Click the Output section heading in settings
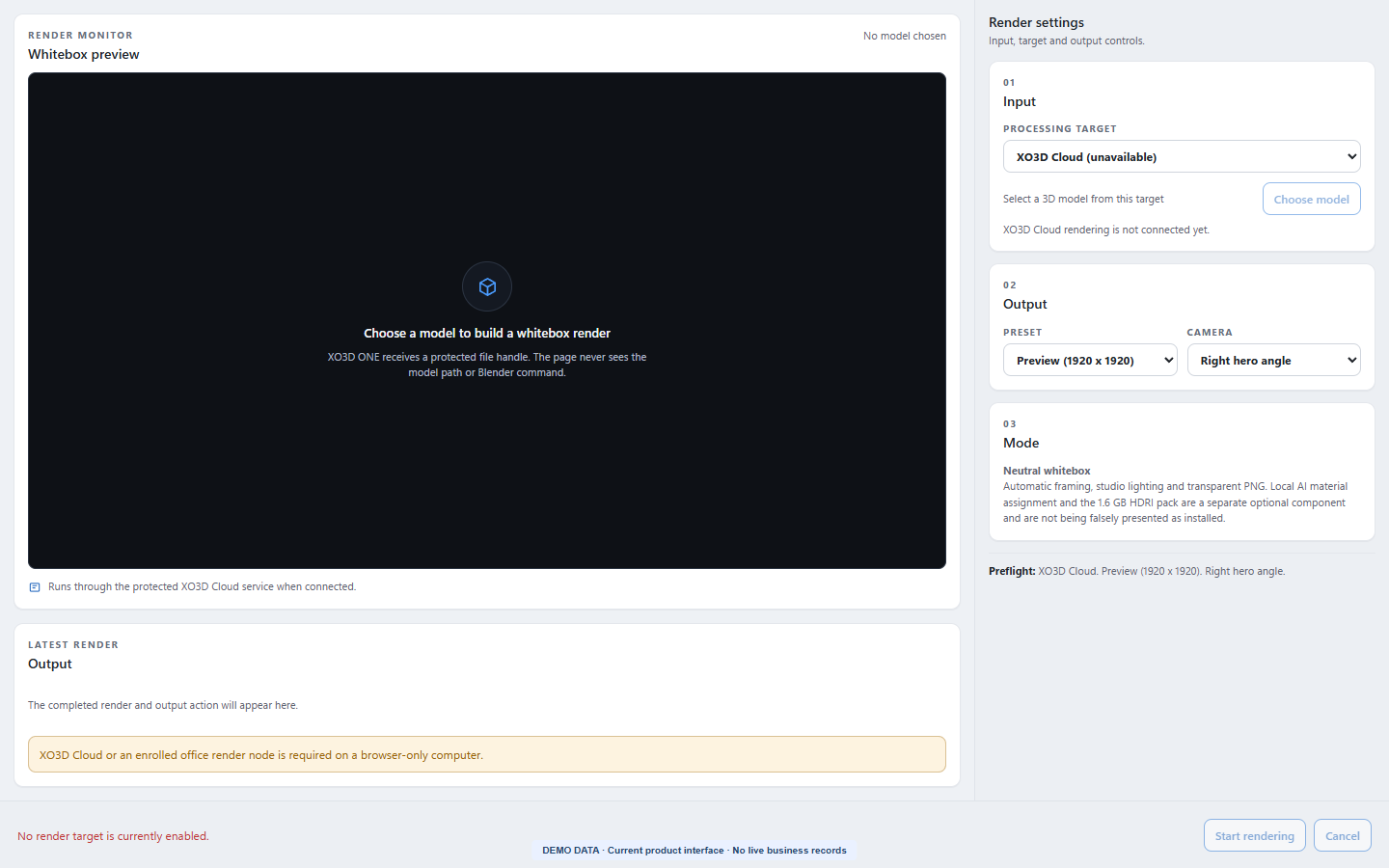Screen dimensions: 1389x868 [x=1024, y=304]
